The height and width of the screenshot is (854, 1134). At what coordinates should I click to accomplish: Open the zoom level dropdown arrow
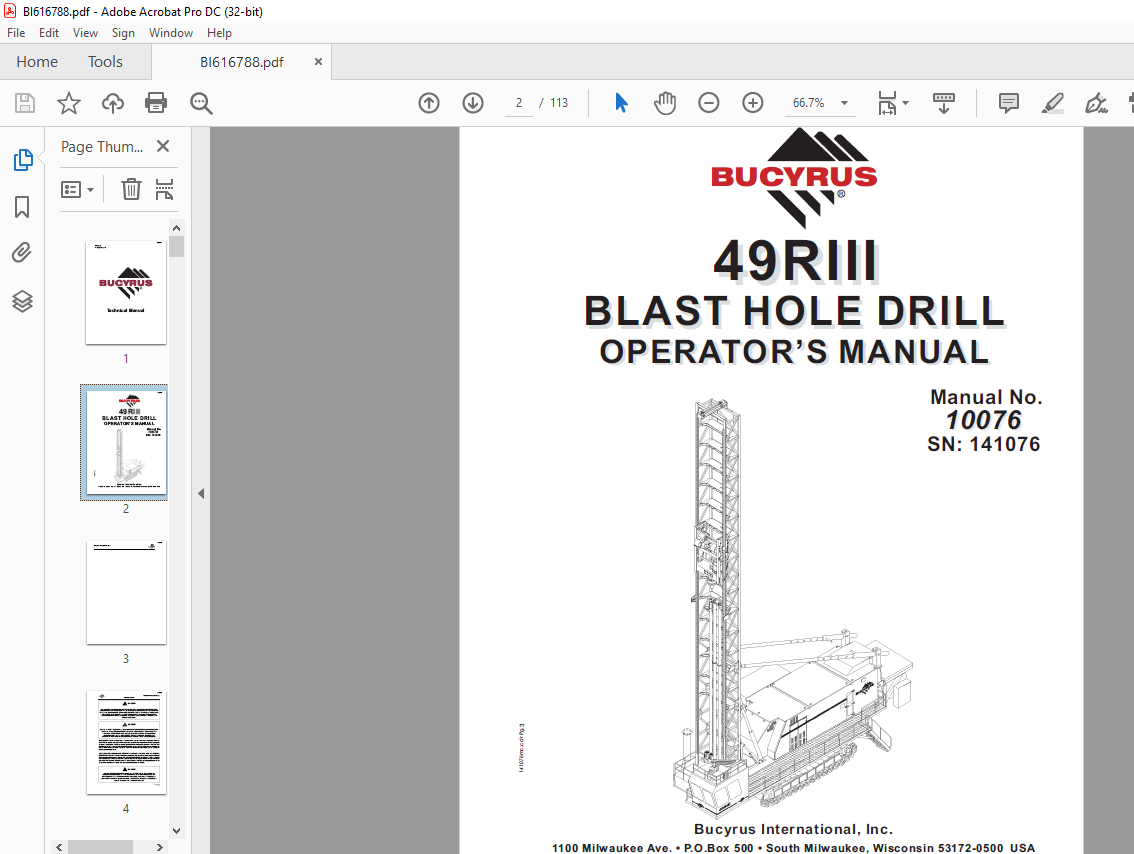[844, 103]
